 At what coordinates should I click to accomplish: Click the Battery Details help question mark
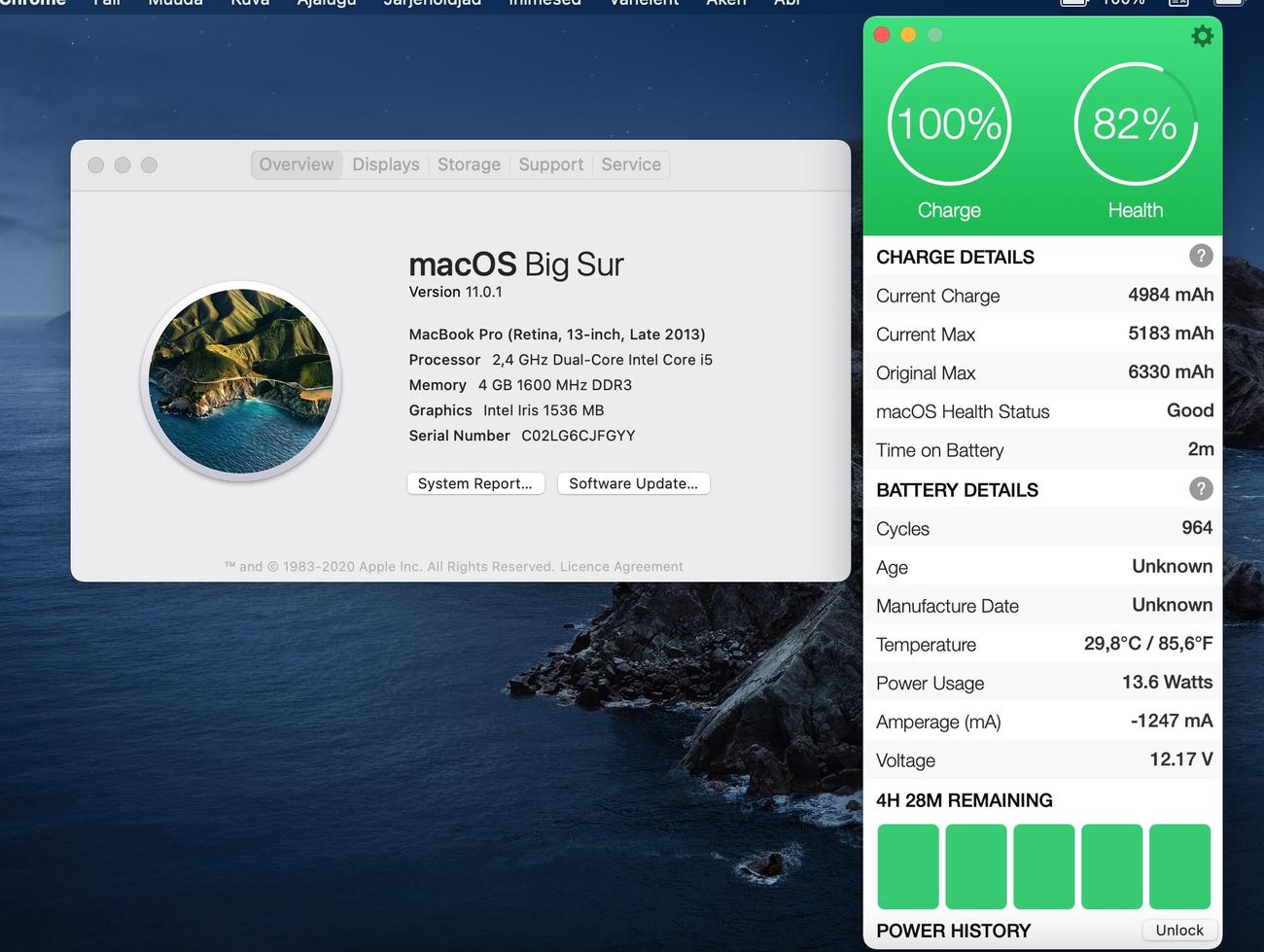click(x=1201, y=488)
